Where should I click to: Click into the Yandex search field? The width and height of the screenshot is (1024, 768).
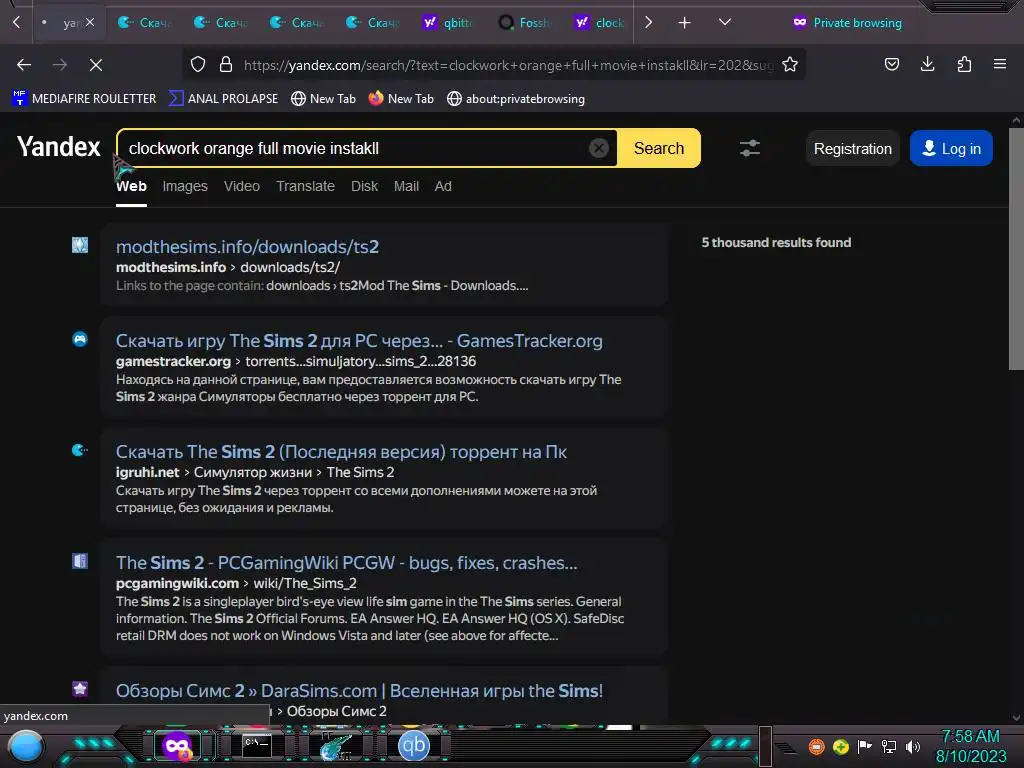[x=356, y=148]
